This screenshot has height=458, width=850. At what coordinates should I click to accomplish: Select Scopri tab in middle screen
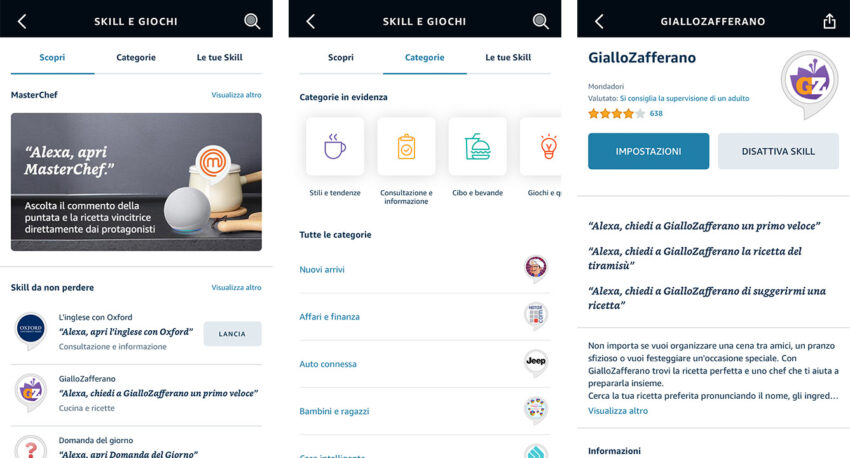(340, 57)
